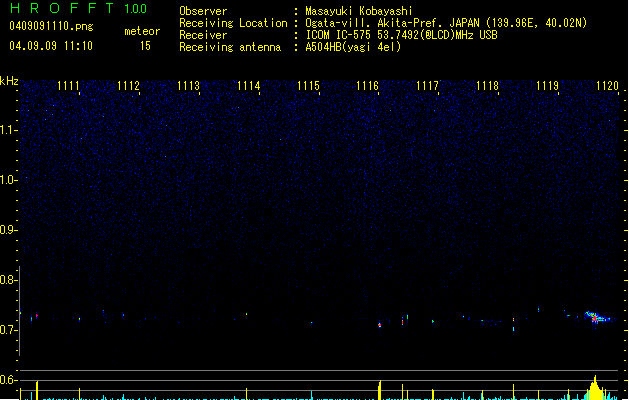Select the filename 0409091110.png

coord(51,26)
